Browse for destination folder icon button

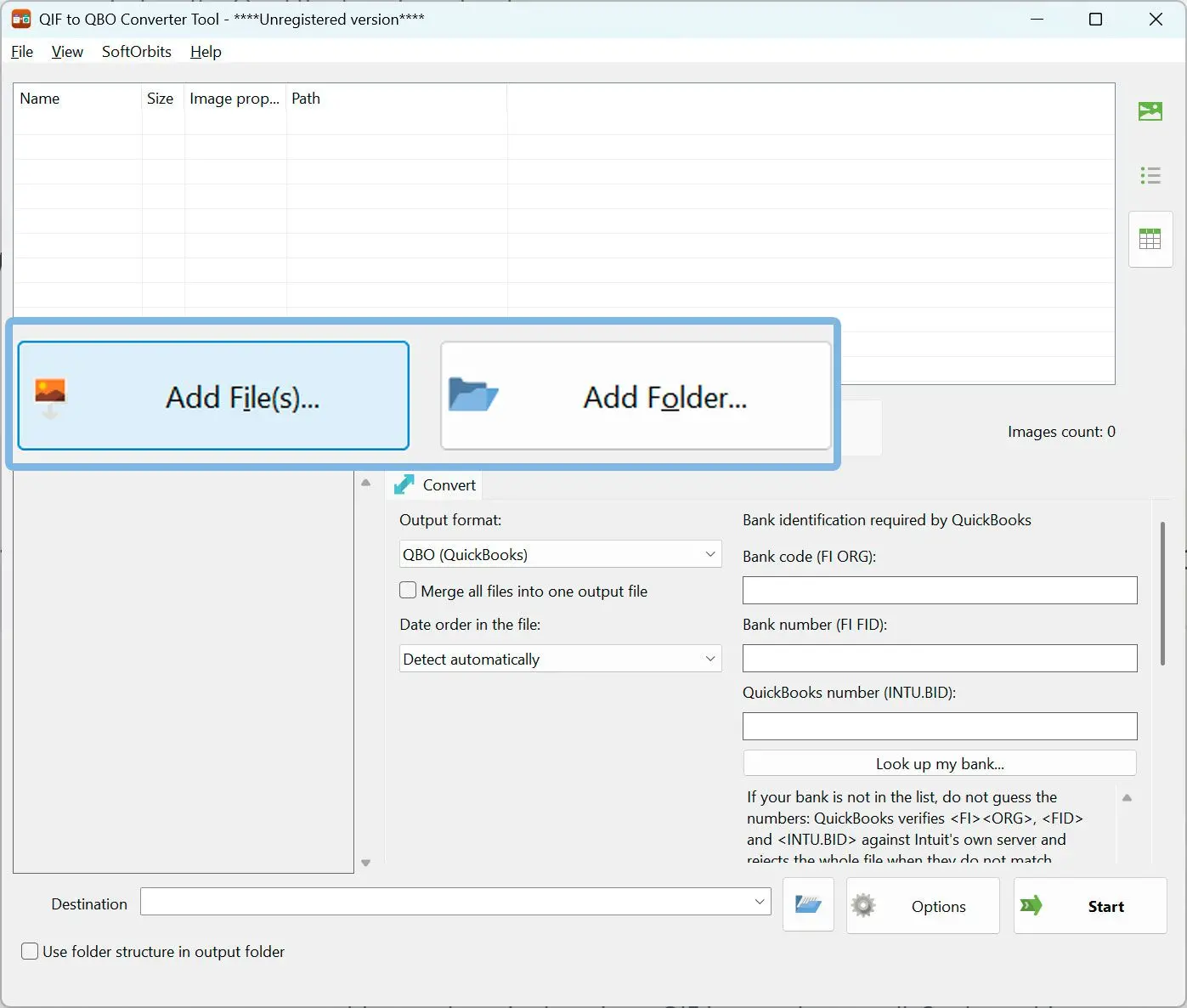[x=807, y=905]
